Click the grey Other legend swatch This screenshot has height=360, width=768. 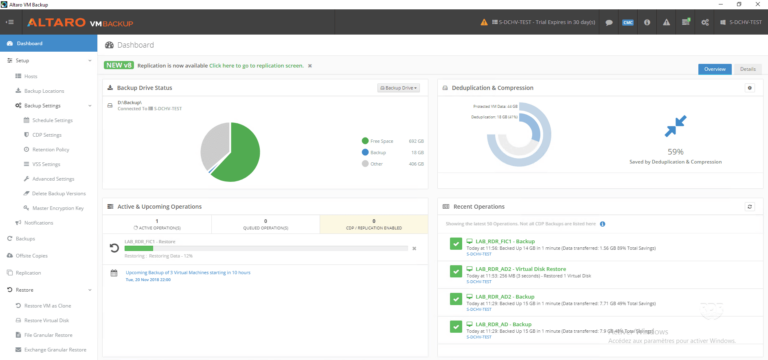click(x=365, y=164)
